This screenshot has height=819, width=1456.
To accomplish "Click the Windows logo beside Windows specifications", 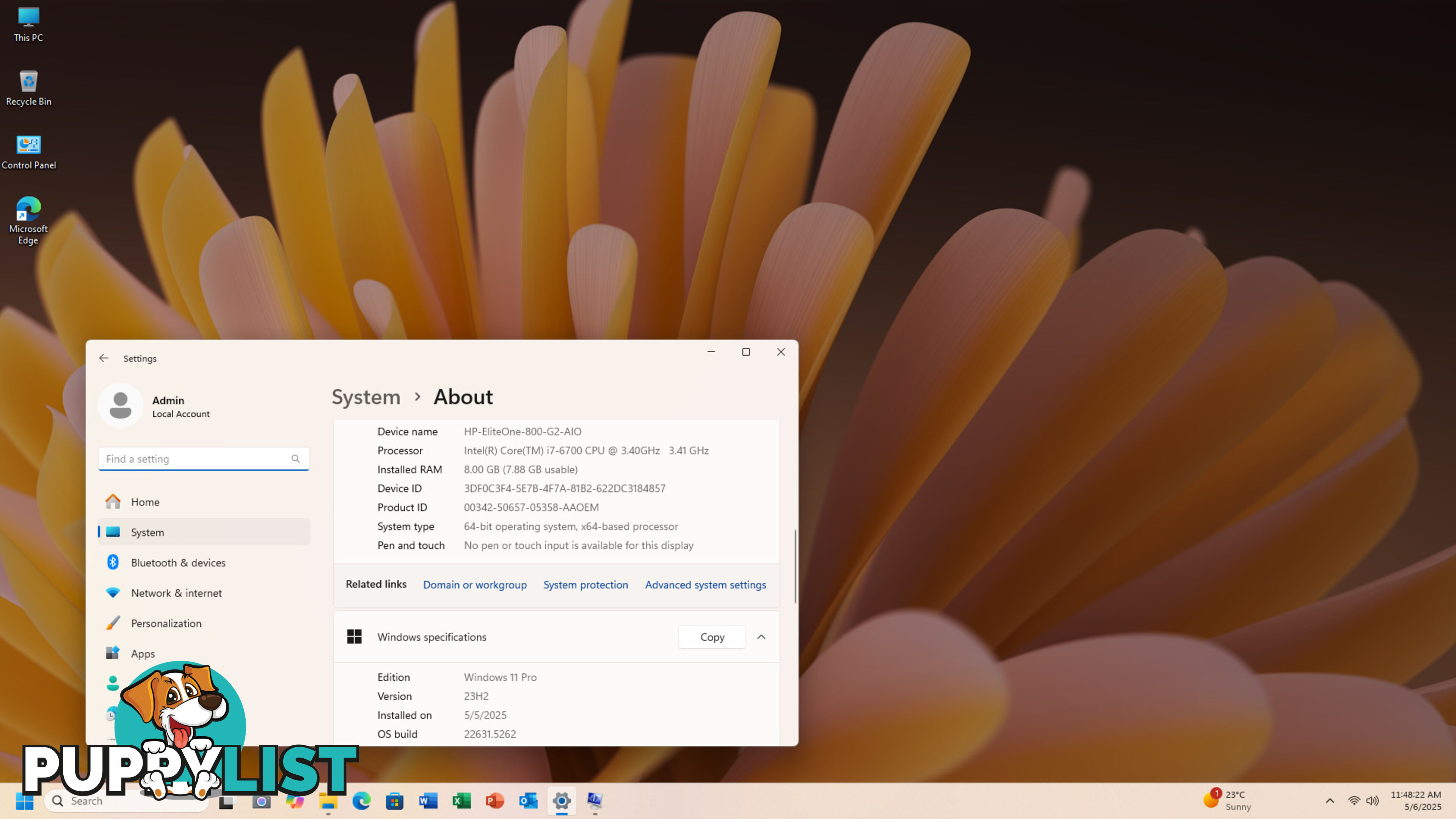I will 355,637.
